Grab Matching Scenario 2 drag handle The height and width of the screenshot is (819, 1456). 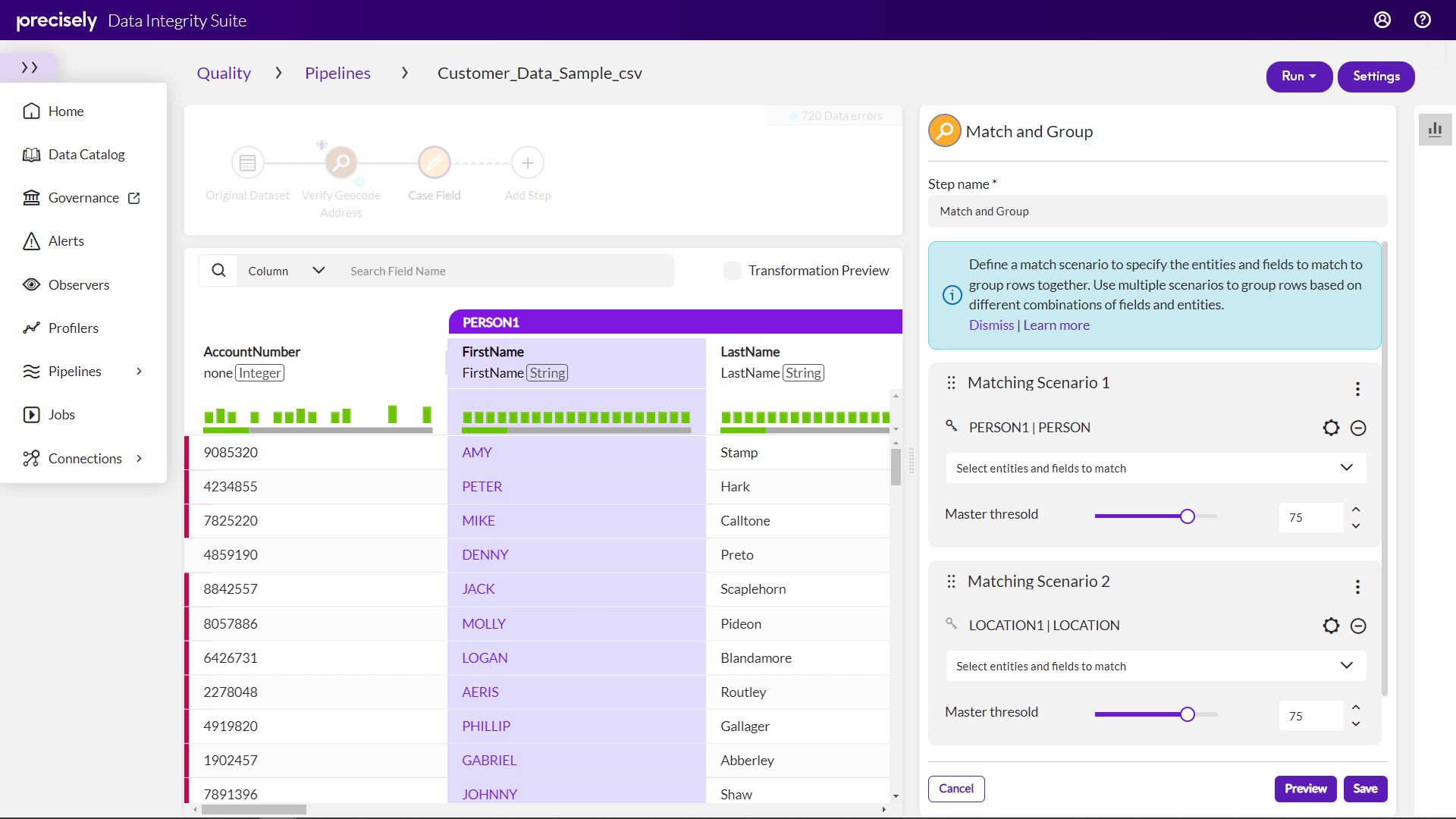click(x=951, y=582)
